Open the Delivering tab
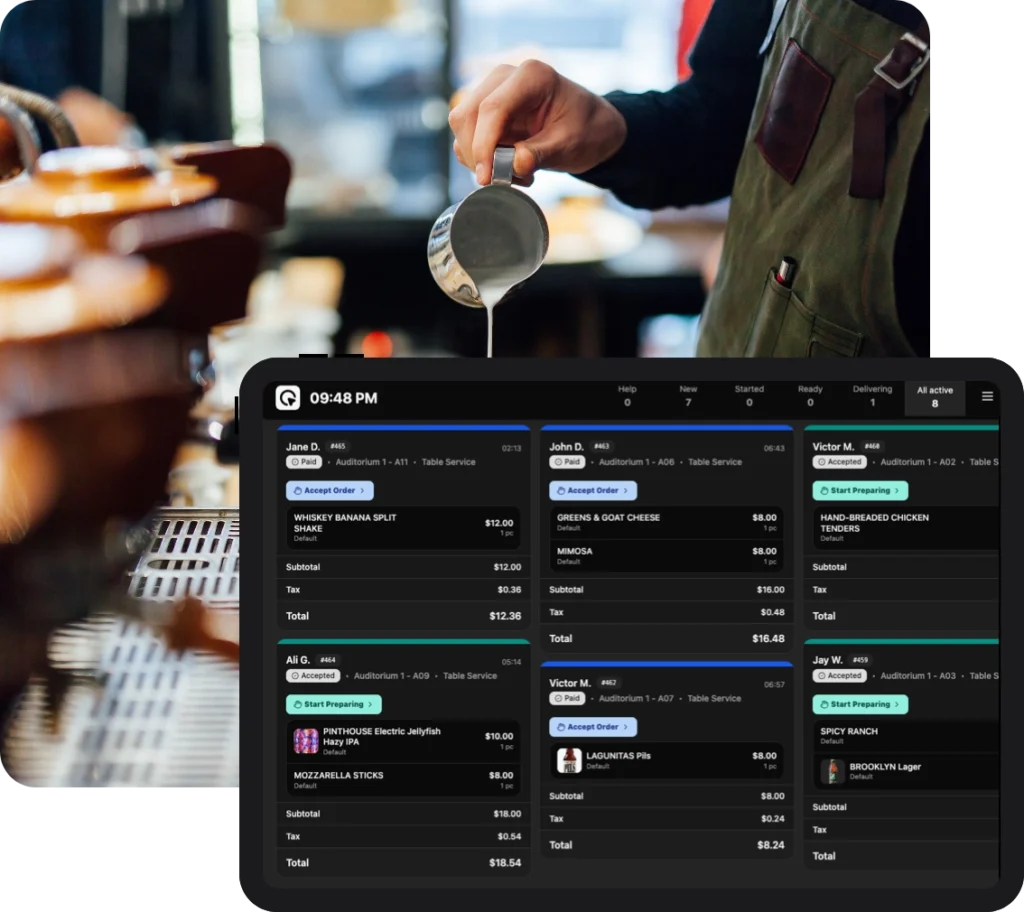This screenshot has width=1024, height=912. (x=872, y=396)
